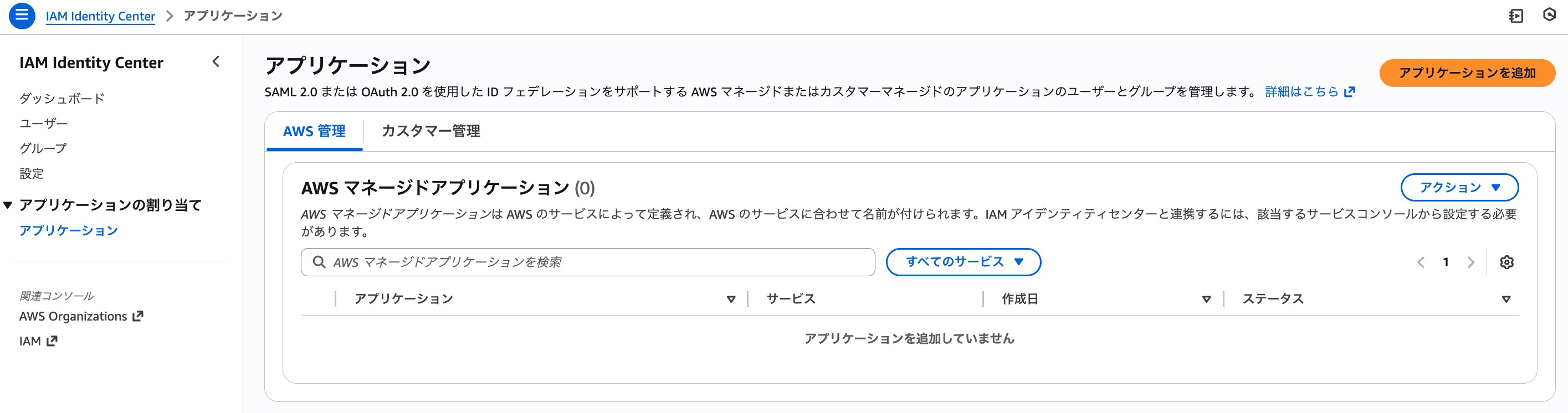Screen dimensions: 1568x413
Task: Switch to the カスタマー管理 tab
Action: click(x=432, y=131)
